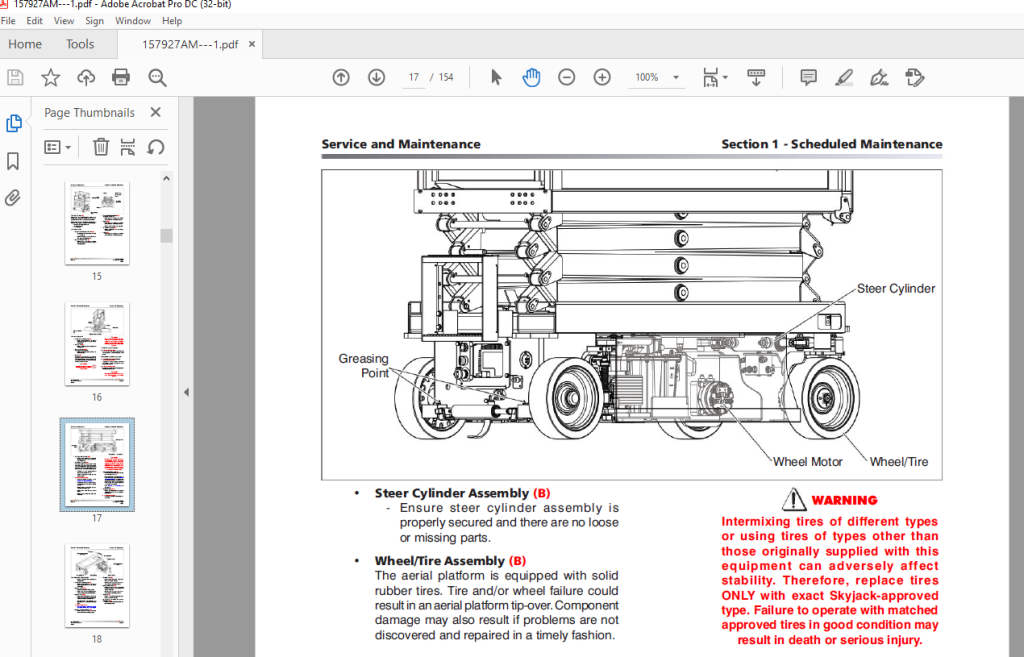Click 'Section 1 - Scheduled Maintenance' header

click(831, 144)
